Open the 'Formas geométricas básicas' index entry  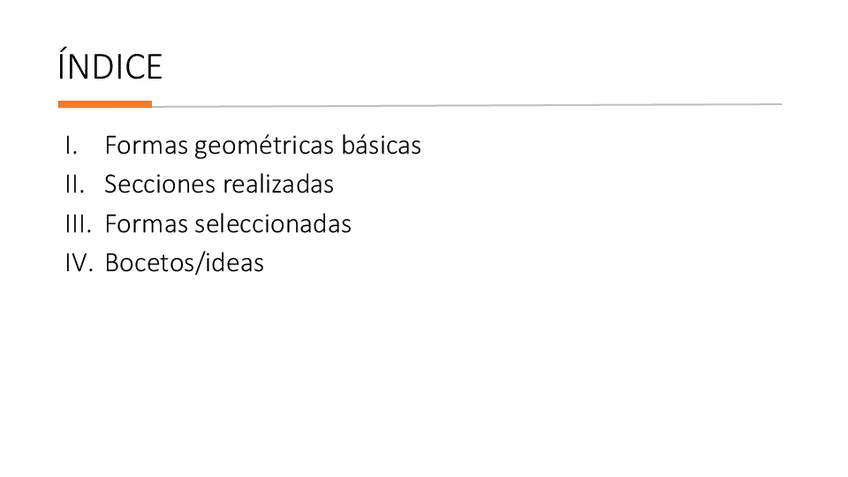(262, 145)
